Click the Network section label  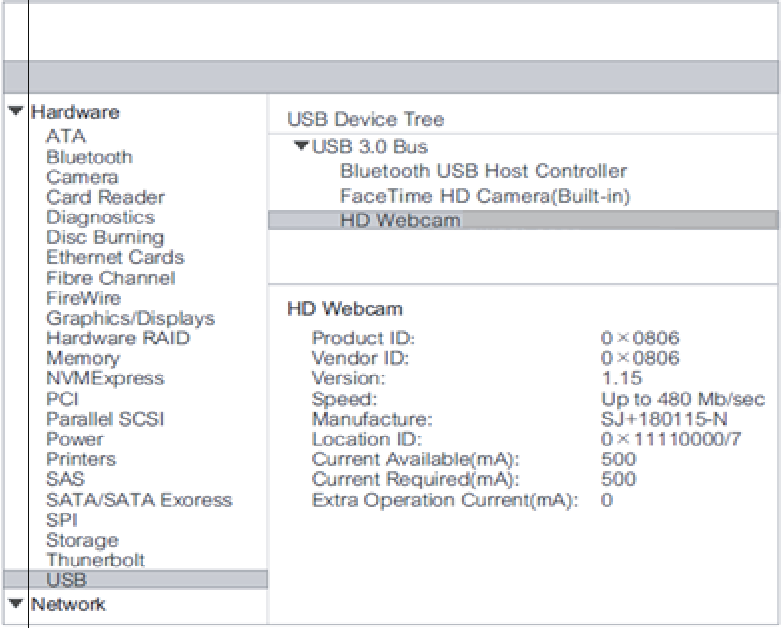coord(68,604)
